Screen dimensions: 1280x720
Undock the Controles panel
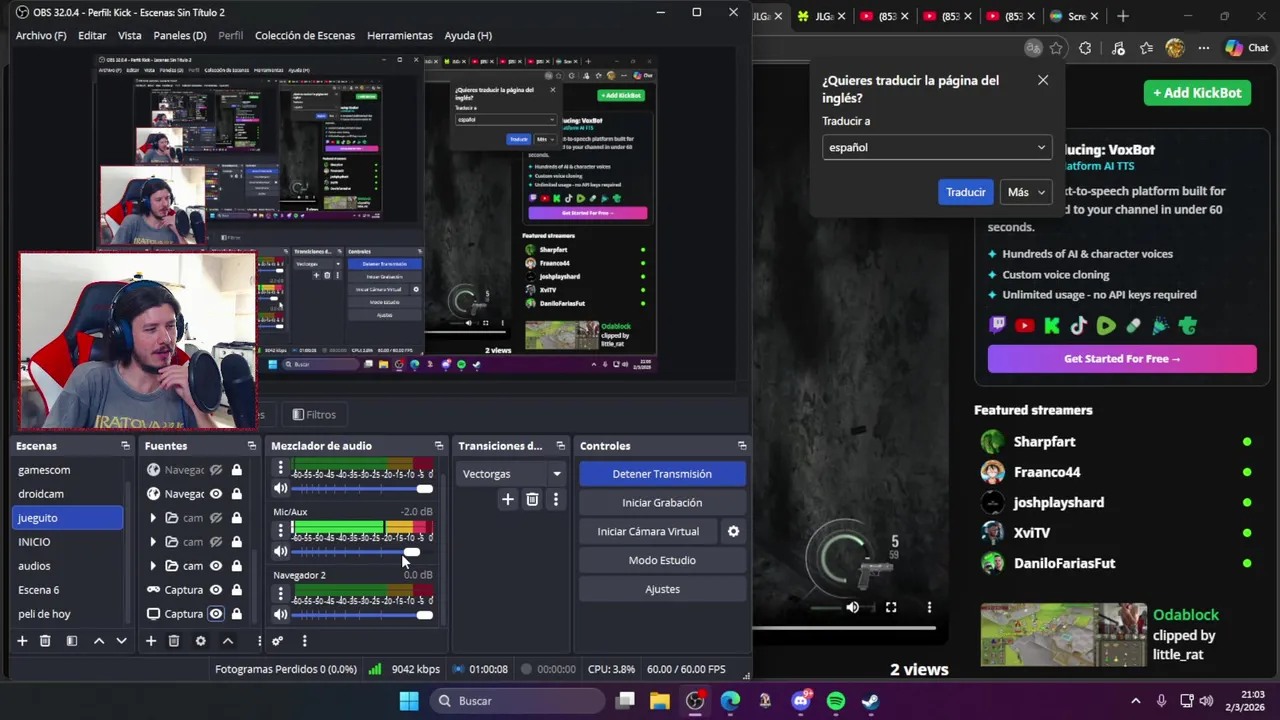[x=742, y=446]
